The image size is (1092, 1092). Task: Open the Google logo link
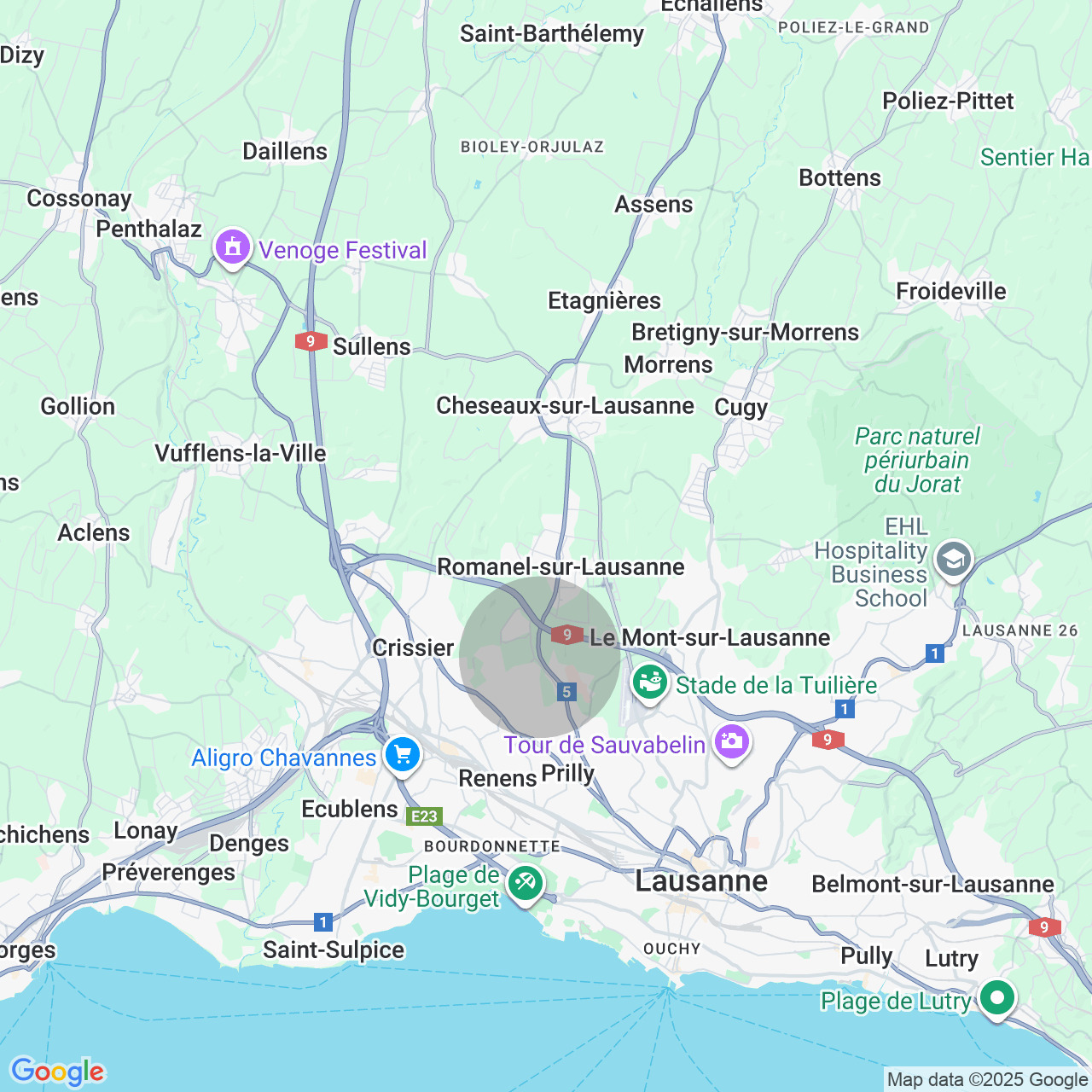coord(57,1072)
